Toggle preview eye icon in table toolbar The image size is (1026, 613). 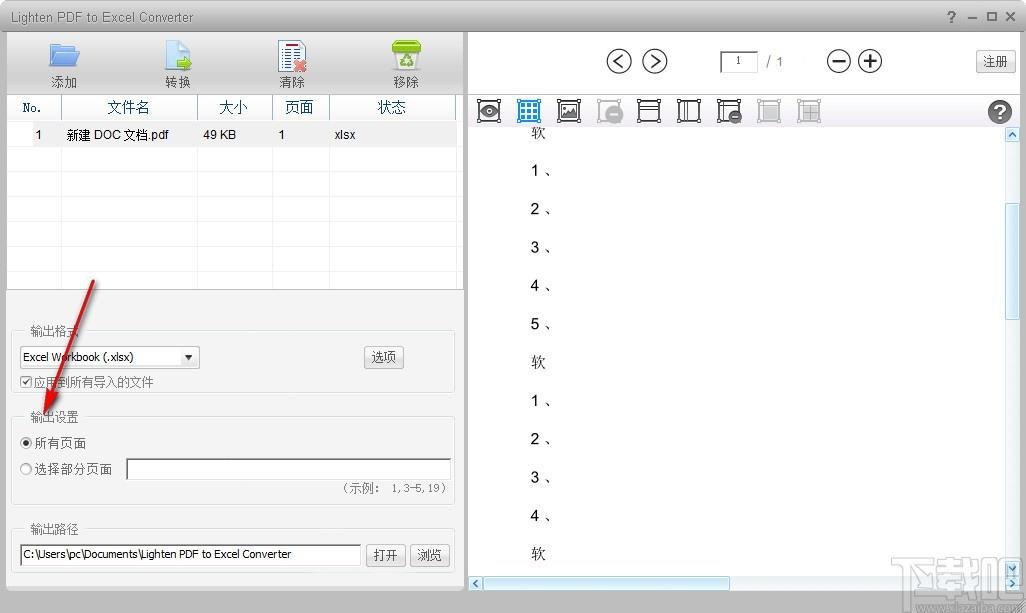pos(489,111)
